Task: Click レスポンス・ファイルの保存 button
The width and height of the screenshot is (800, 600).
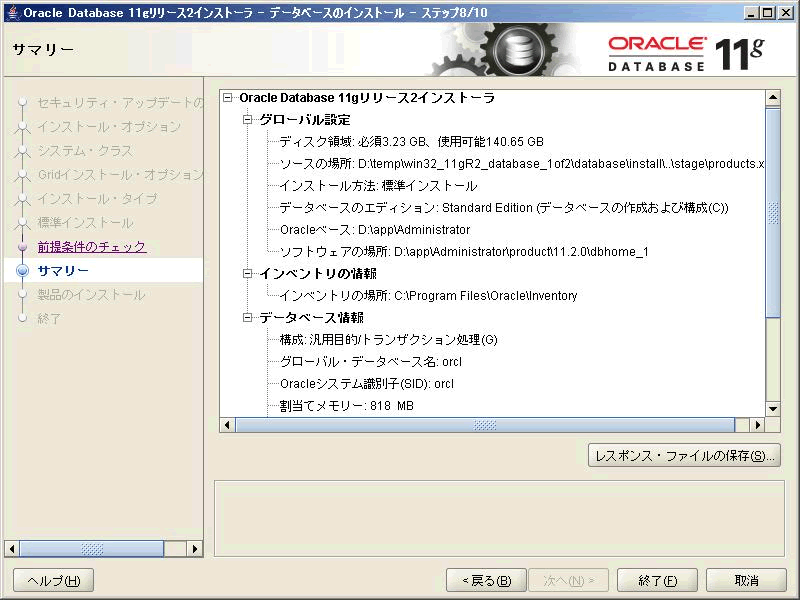Action: coord(684,456)
